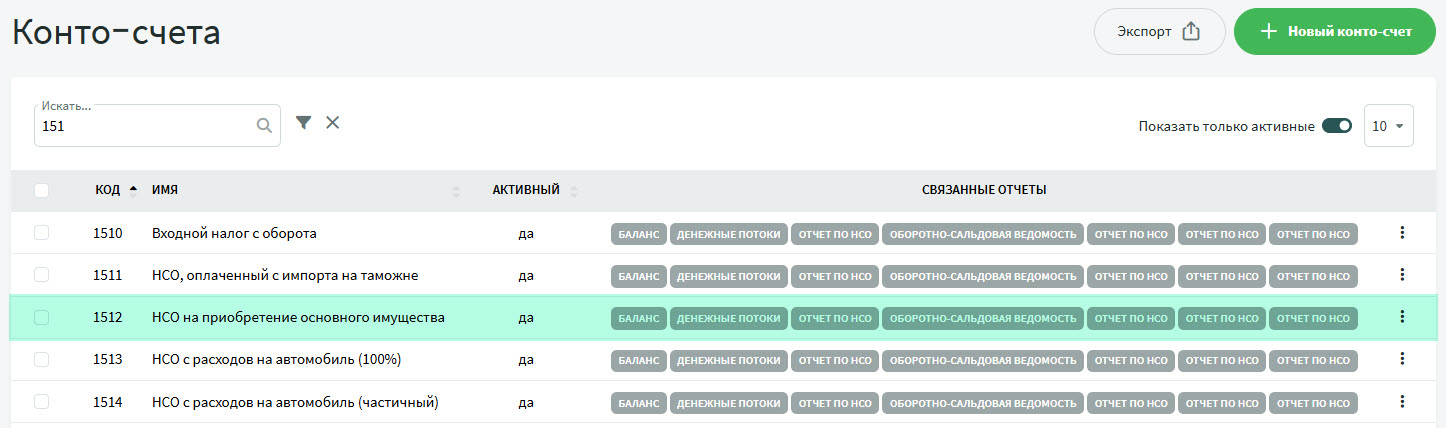Tick the checkbox for account 1510
The height and width of the screenshot is (428, 1446).
click(41, 233)
